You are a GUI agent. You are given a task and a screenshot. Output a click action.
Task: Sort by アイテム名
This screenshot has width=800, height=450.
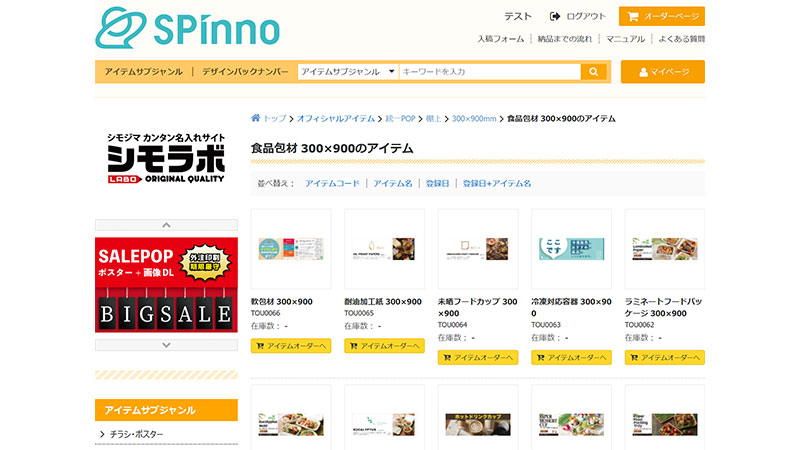392,183
